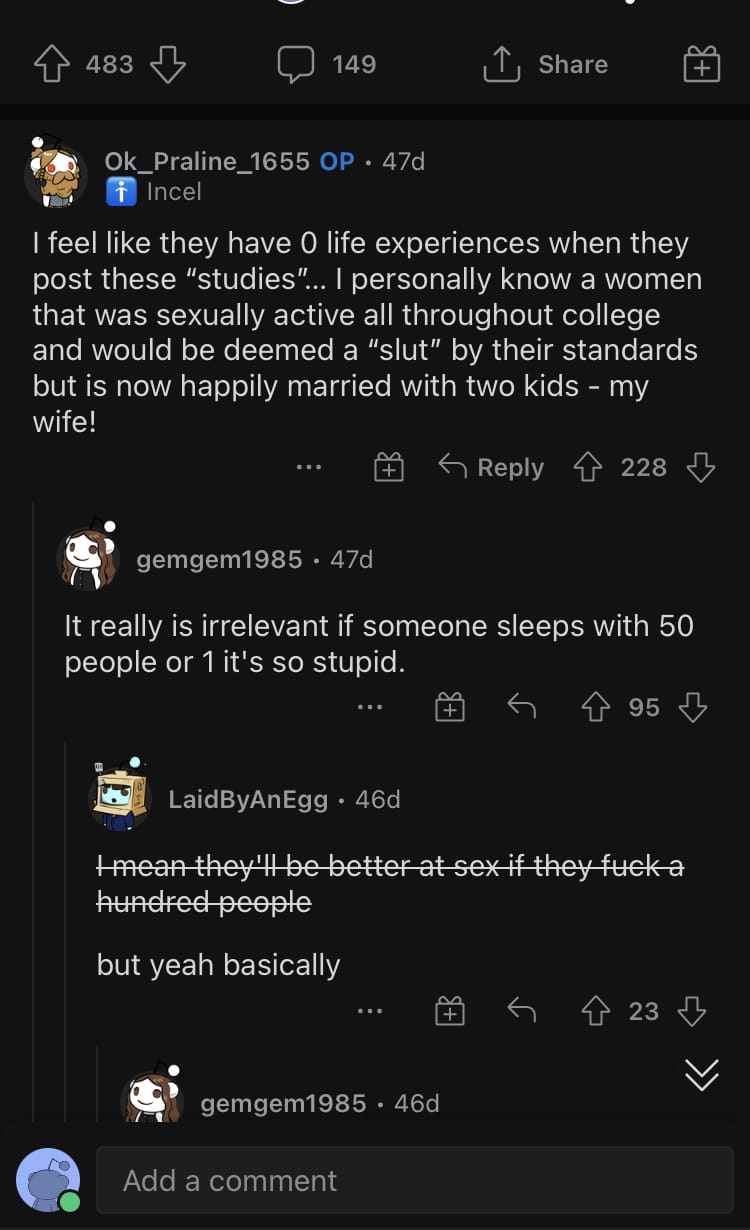Image resolution: width=750 pixels, height=1230 pixels.
Task: Open more options for Ok_Praline_1655's comment
Action: click(x=309, y=467)
